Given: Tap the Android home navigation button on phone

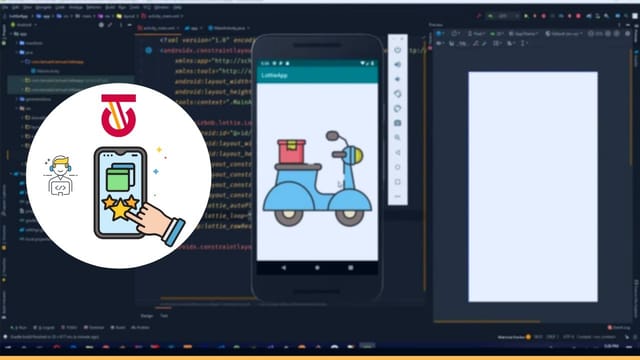Looking at the screenshot, I should pos(317,268).
